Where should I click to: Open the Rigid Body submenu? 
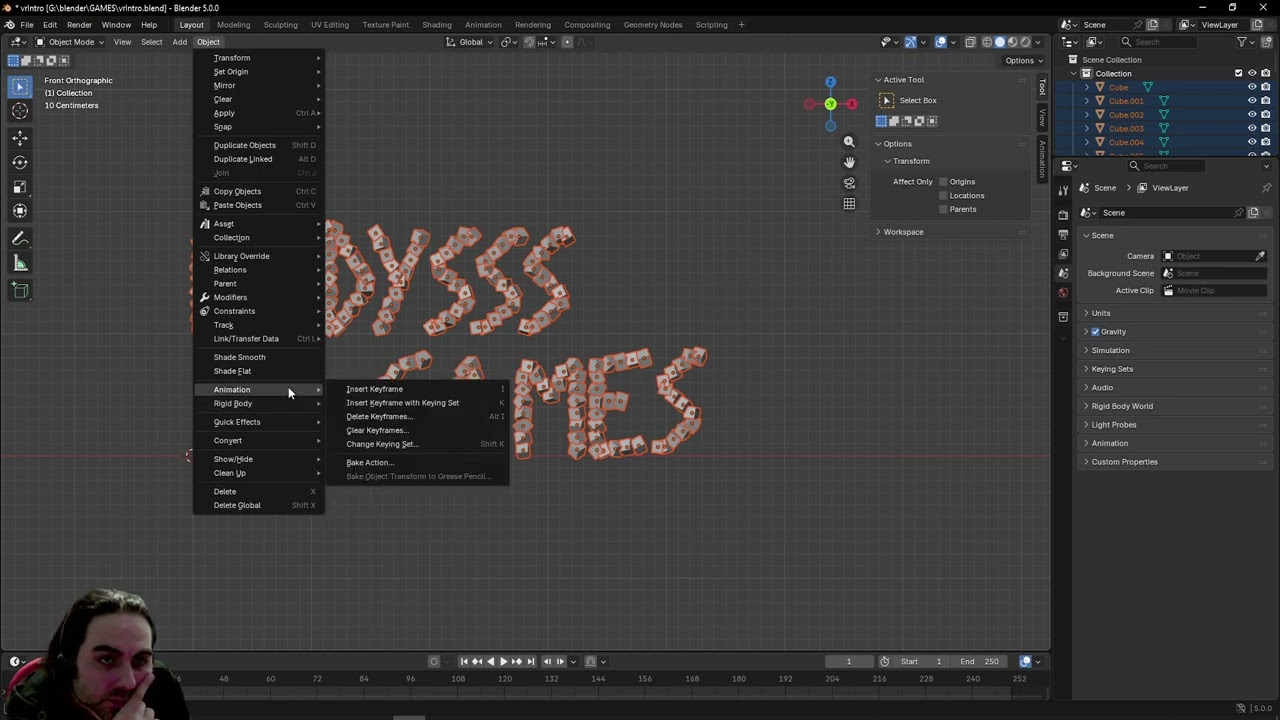click(x=258, y=404)
